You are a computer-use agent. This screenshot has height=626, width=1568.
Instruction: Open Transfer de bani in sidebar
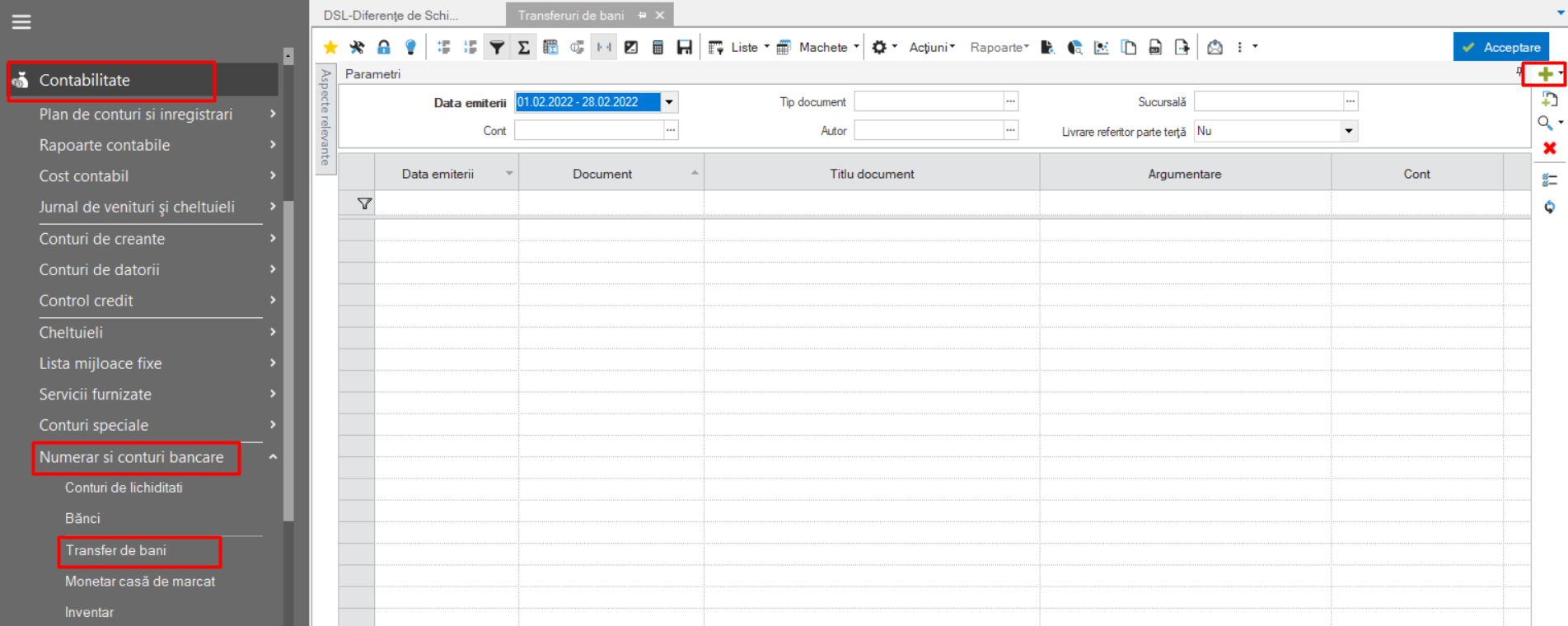[116, 550]
